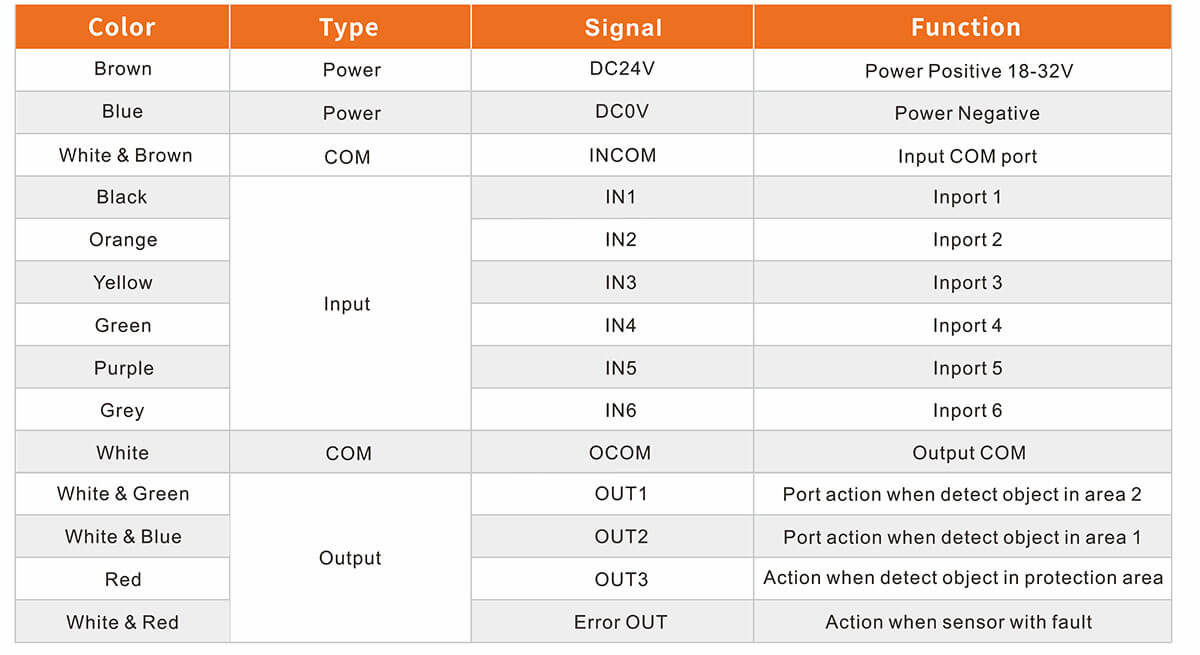Select the OCOM signal cell
The image size is (1200, 655).
[620, 453]
